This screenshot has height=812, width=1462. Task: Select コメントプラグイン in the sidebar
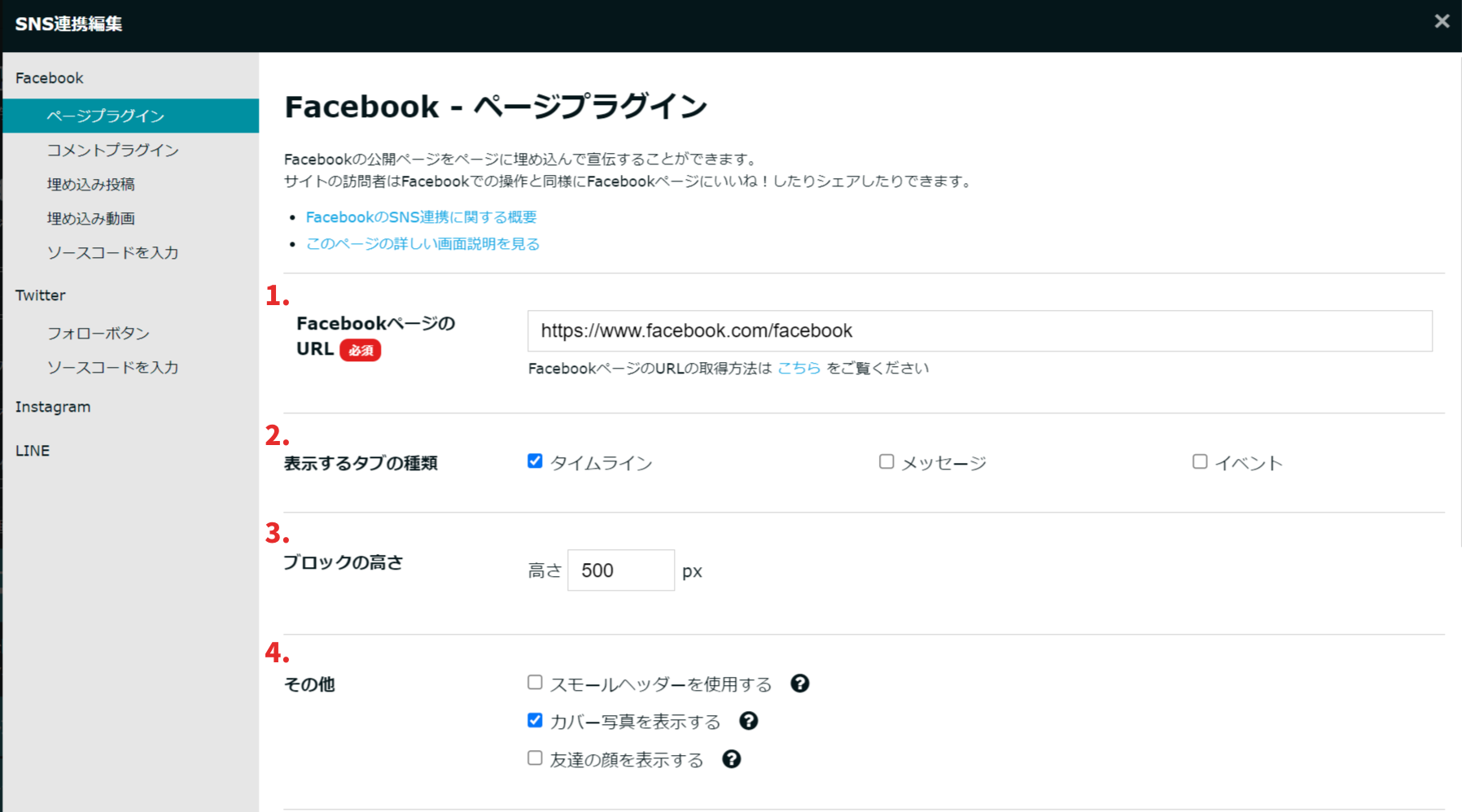pos(112,150)
